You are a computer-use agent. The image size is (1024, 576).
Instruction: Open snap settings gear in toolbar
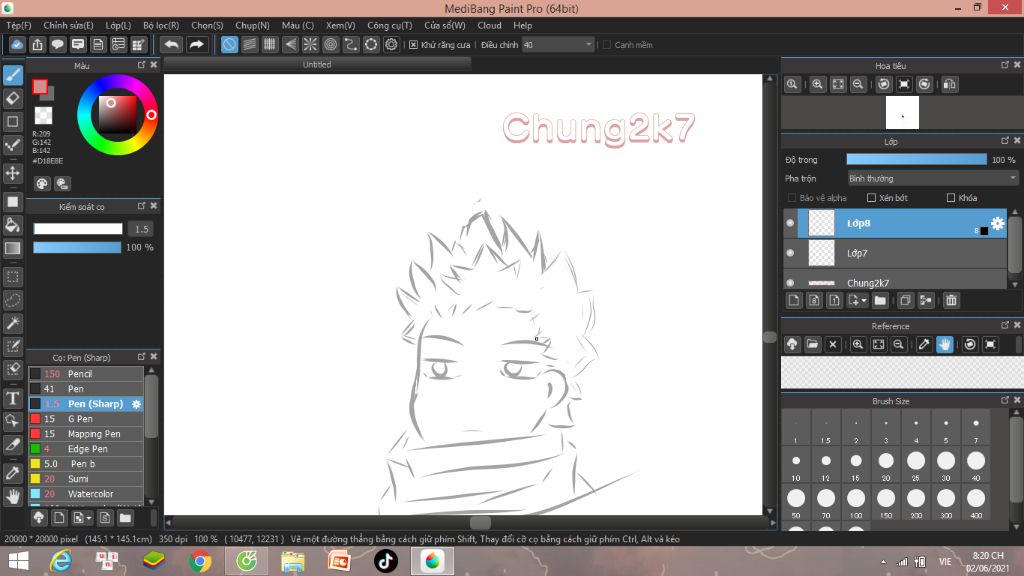coord(391,44)
